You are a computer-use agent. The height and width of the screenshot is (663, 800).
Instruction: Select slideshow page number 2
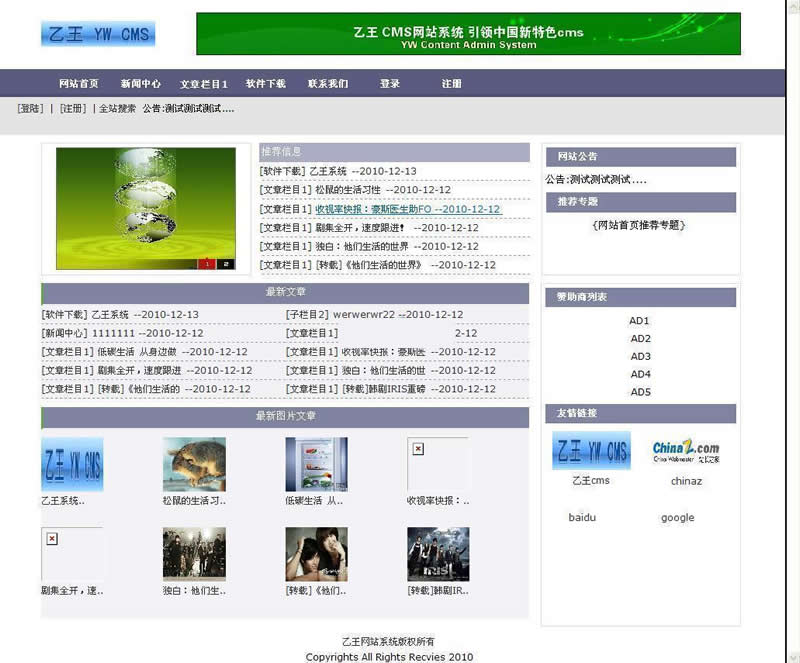(x=225, y=262)
